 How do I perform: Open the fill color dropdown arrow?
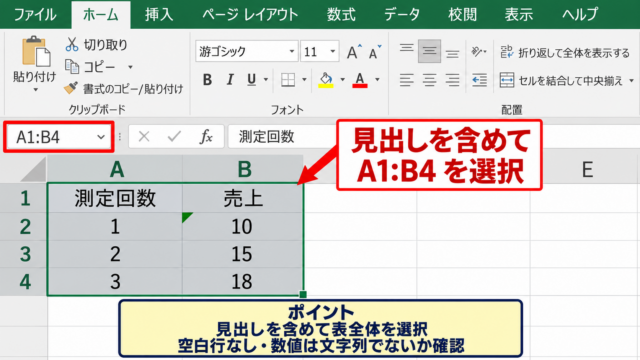coord(342,80)
